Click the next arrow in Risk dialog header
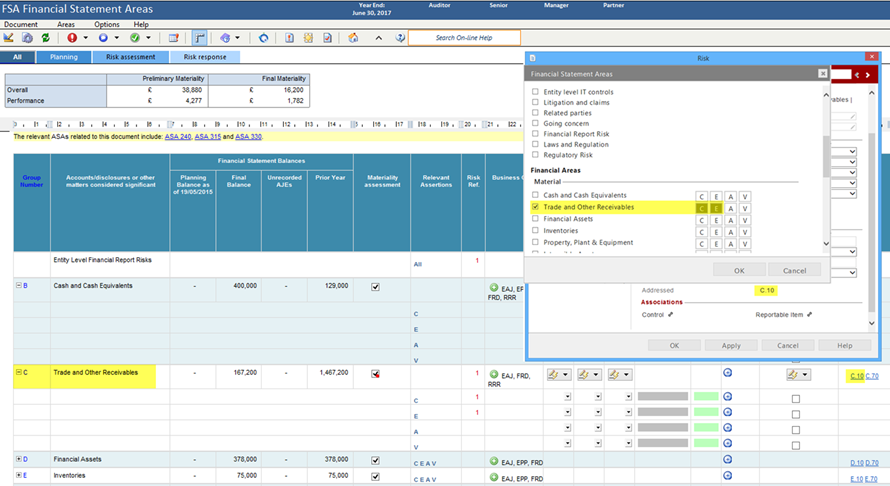 [867, 75]
